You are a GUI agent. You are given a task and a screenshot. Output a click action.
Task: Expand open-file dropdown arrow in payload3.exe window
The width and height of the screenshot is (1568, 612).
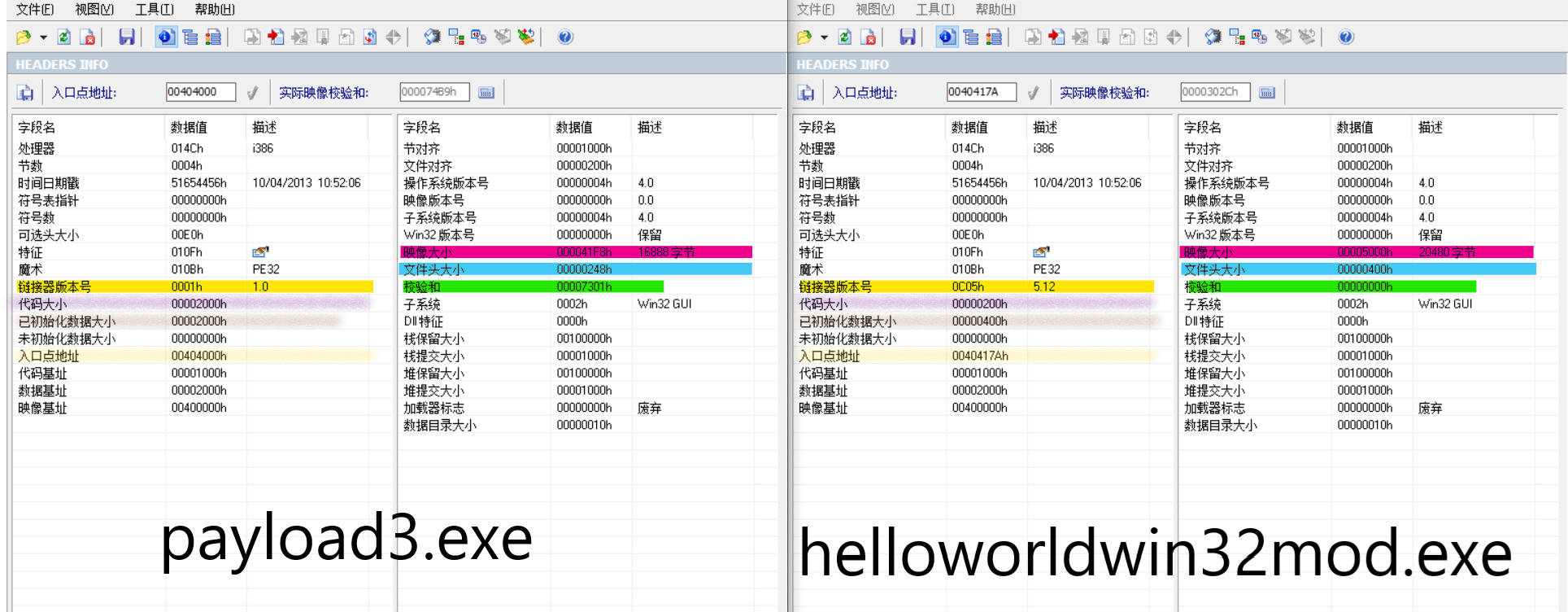tap(43, 37)
